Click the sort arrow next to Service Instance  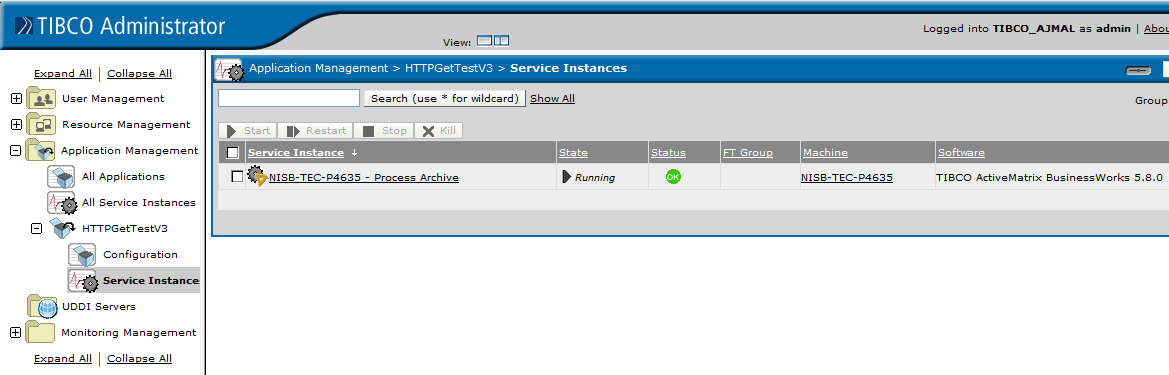point(354,153)
